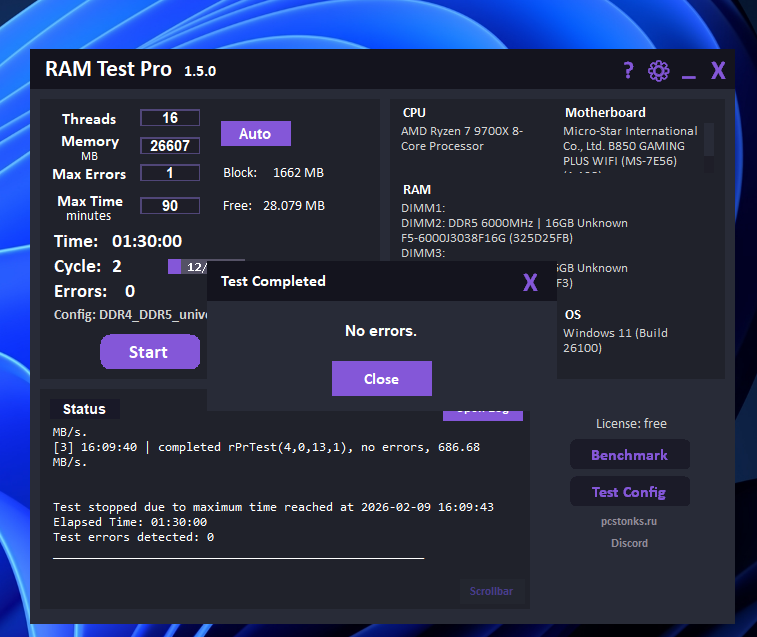This screenshot has height=637, width=757.
Task: Edit the Threads input field
Action: click(x=170, y=118)
